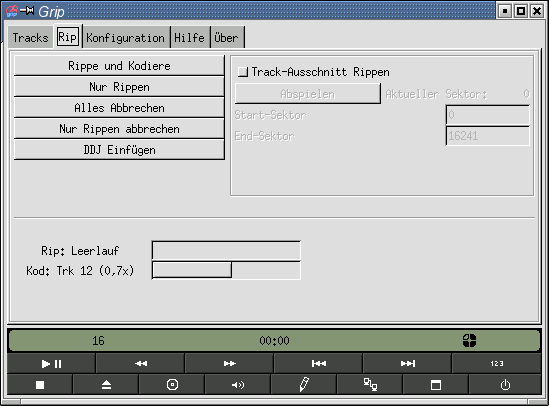Image resolution: width=549 pixels, height=406 pixels.
Task: Click the Rippe und Kodiere button
Action: point(119,65)
